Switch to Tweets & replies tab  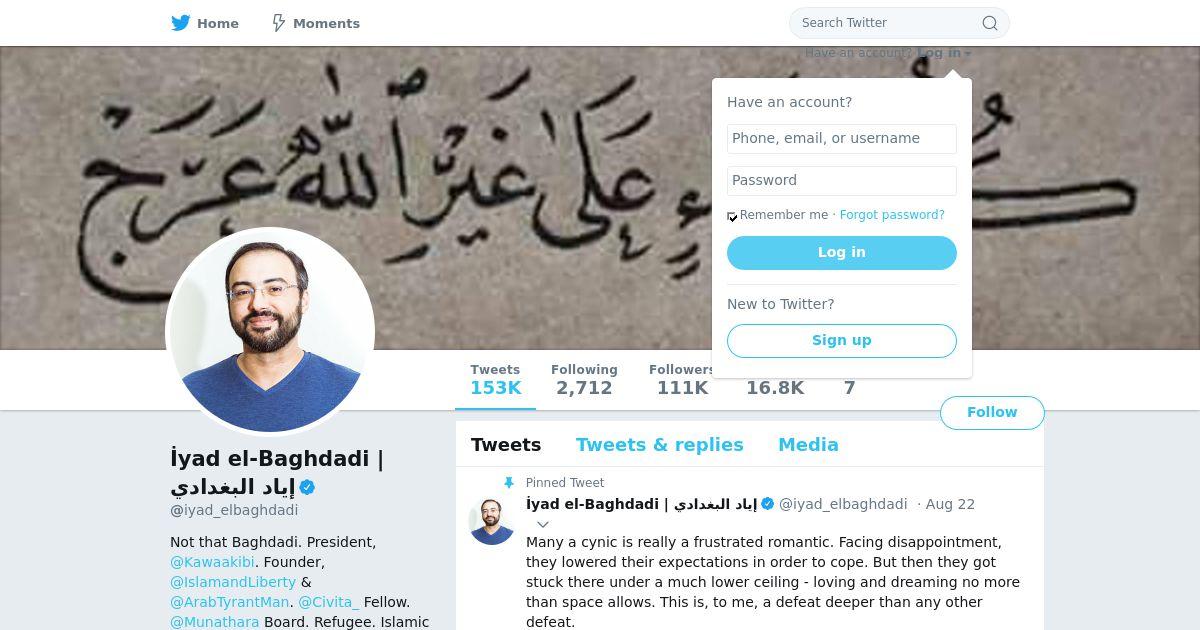[660, 445]
